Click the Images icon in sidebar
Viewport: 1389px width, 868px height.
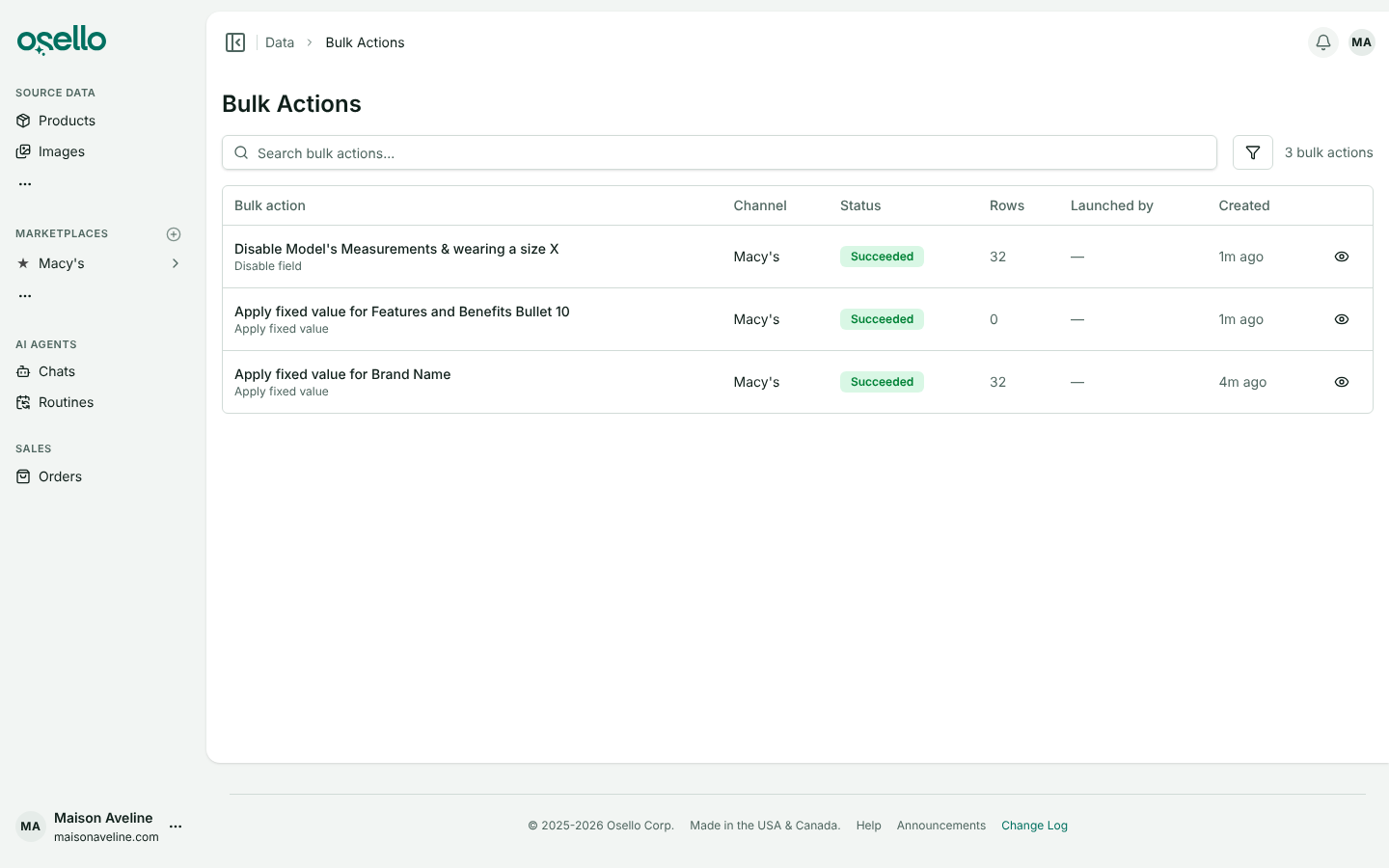(23, 151)
